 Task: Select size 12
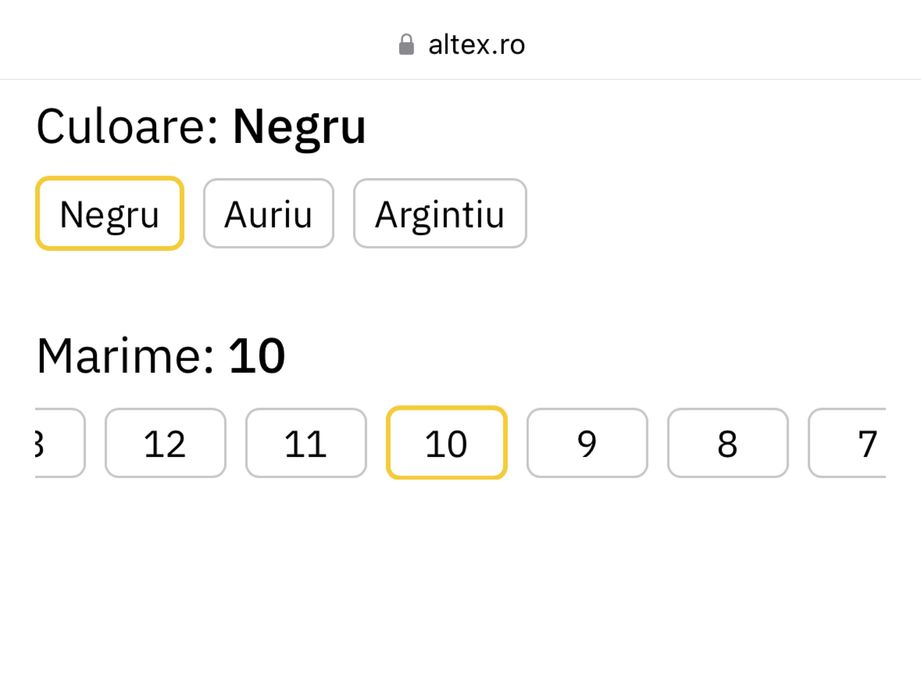tap(165, 443)
